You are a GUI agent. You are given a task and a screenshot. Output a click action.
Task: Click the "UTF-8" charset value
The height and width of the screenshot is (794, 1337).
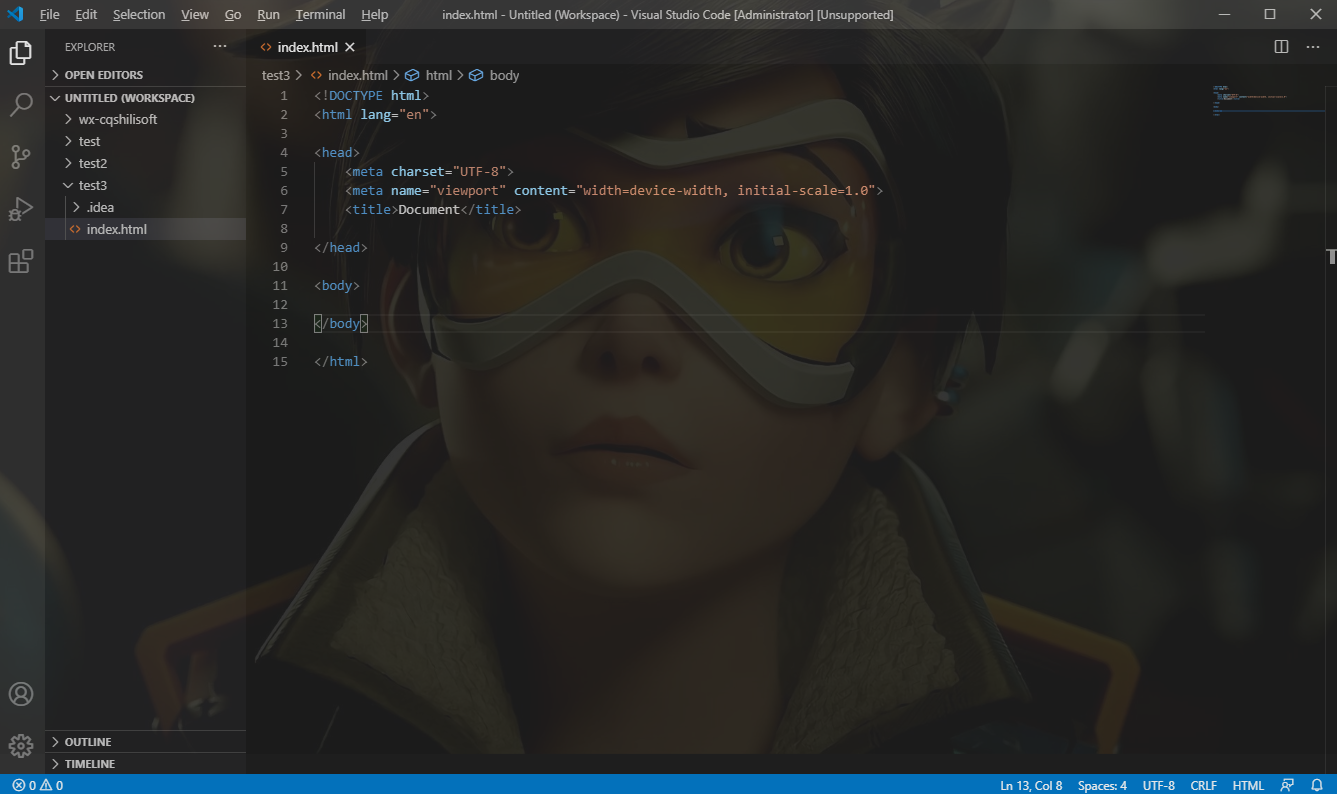479,172
